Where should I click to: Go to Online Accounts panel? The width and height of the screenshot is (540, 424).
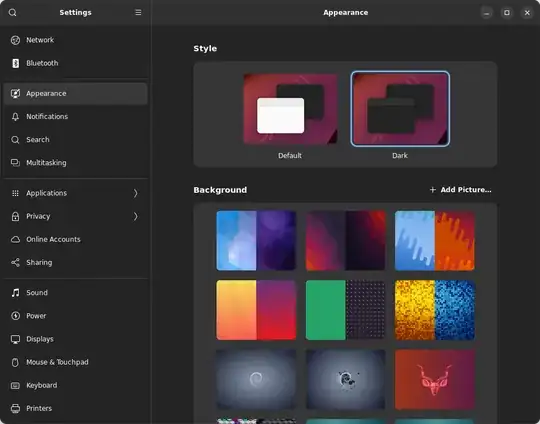[75, 239]
